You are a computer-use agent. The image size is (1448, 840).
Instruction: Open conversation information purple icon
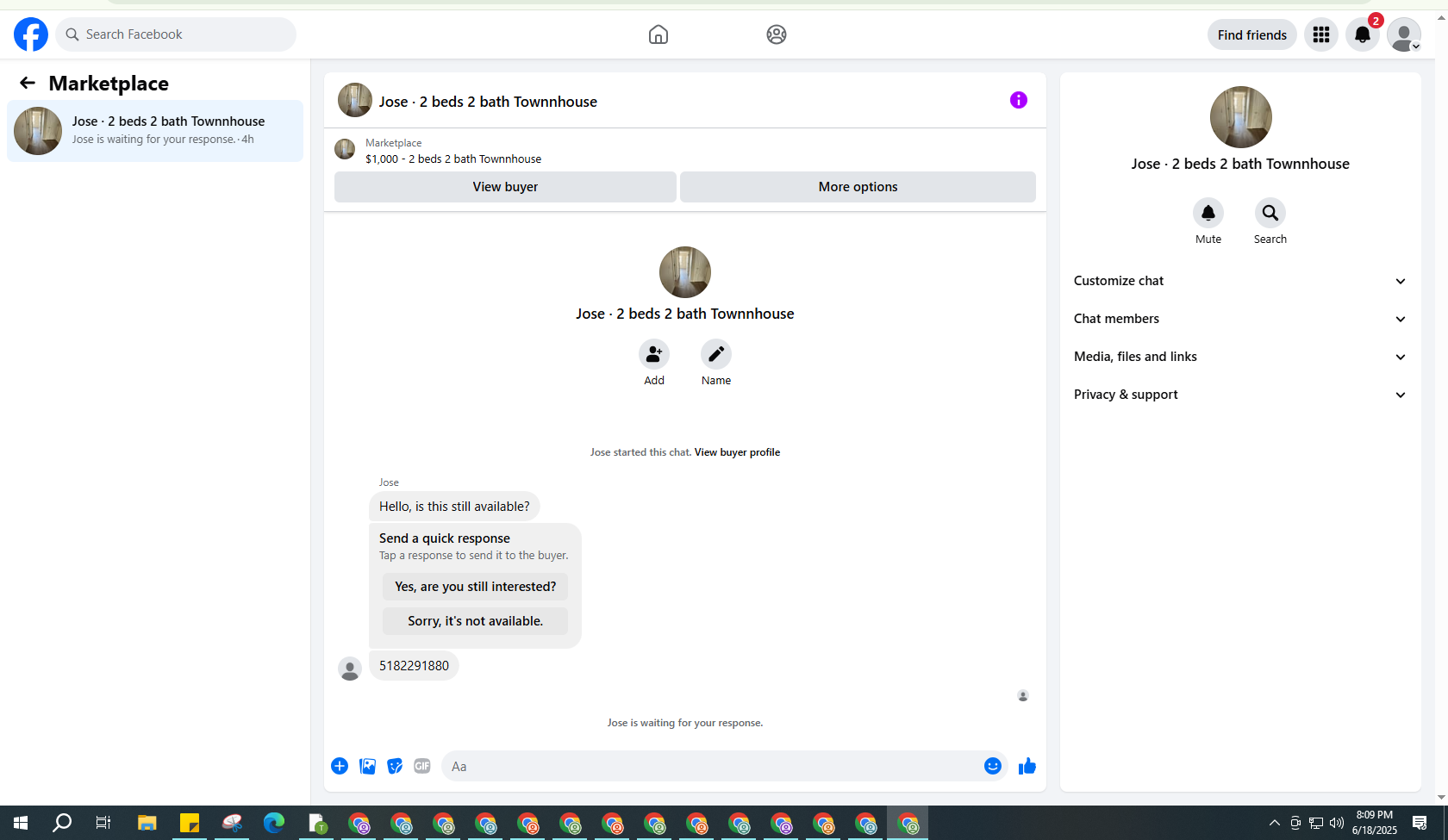point(1019,100)
